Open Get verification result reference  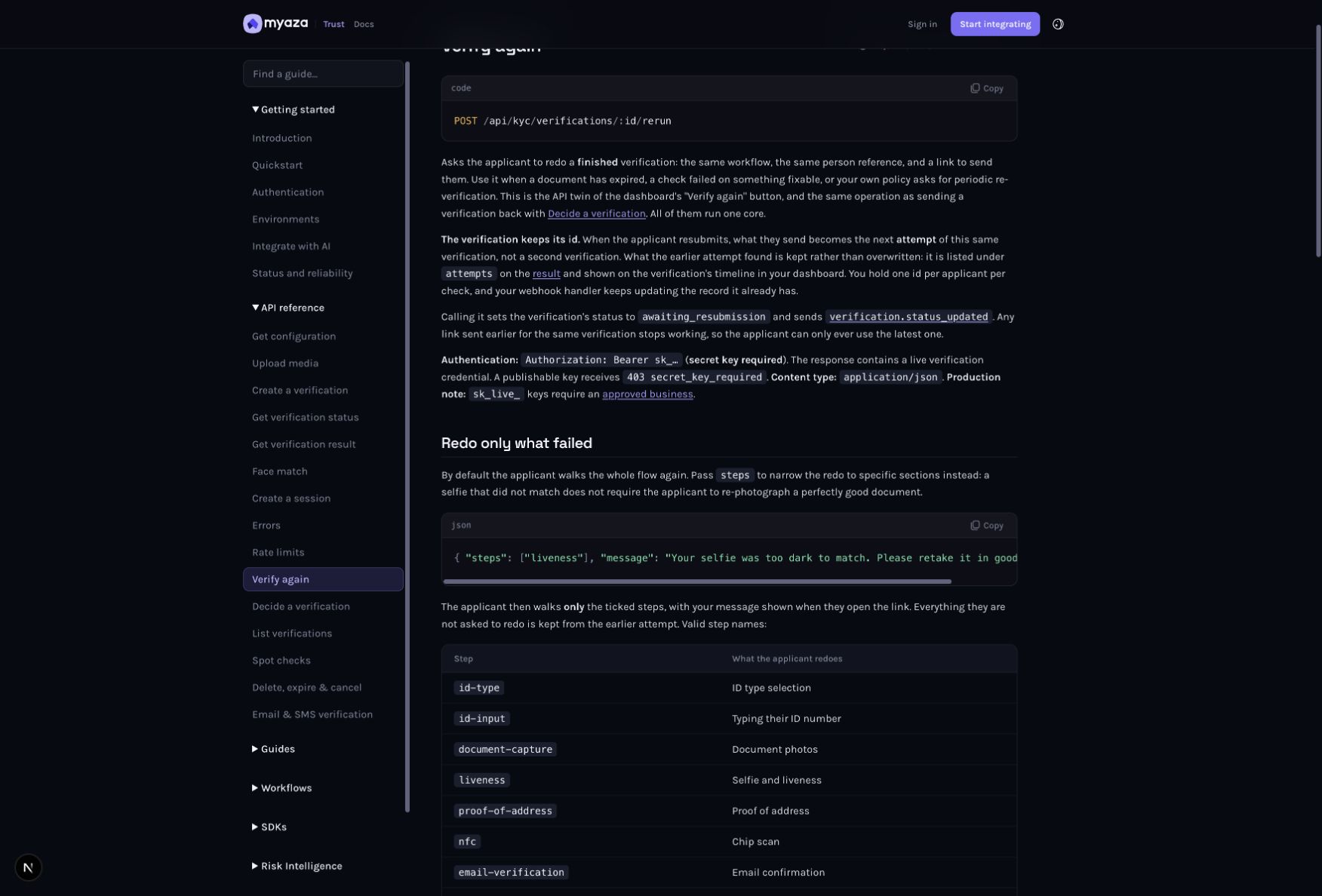tap(303, 445)
